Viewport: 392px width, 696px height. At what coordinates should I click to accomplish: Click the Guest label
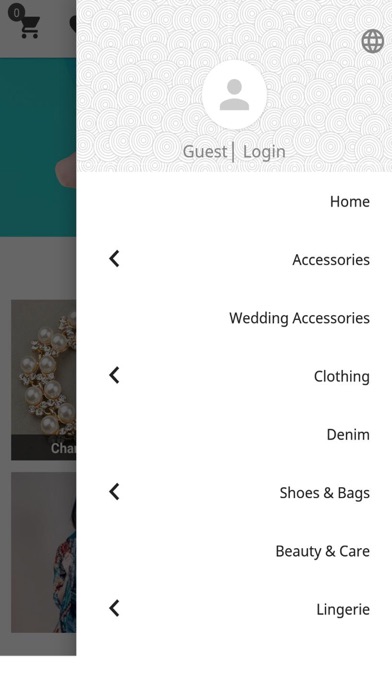pyautogui.click(x=205, y=152)
